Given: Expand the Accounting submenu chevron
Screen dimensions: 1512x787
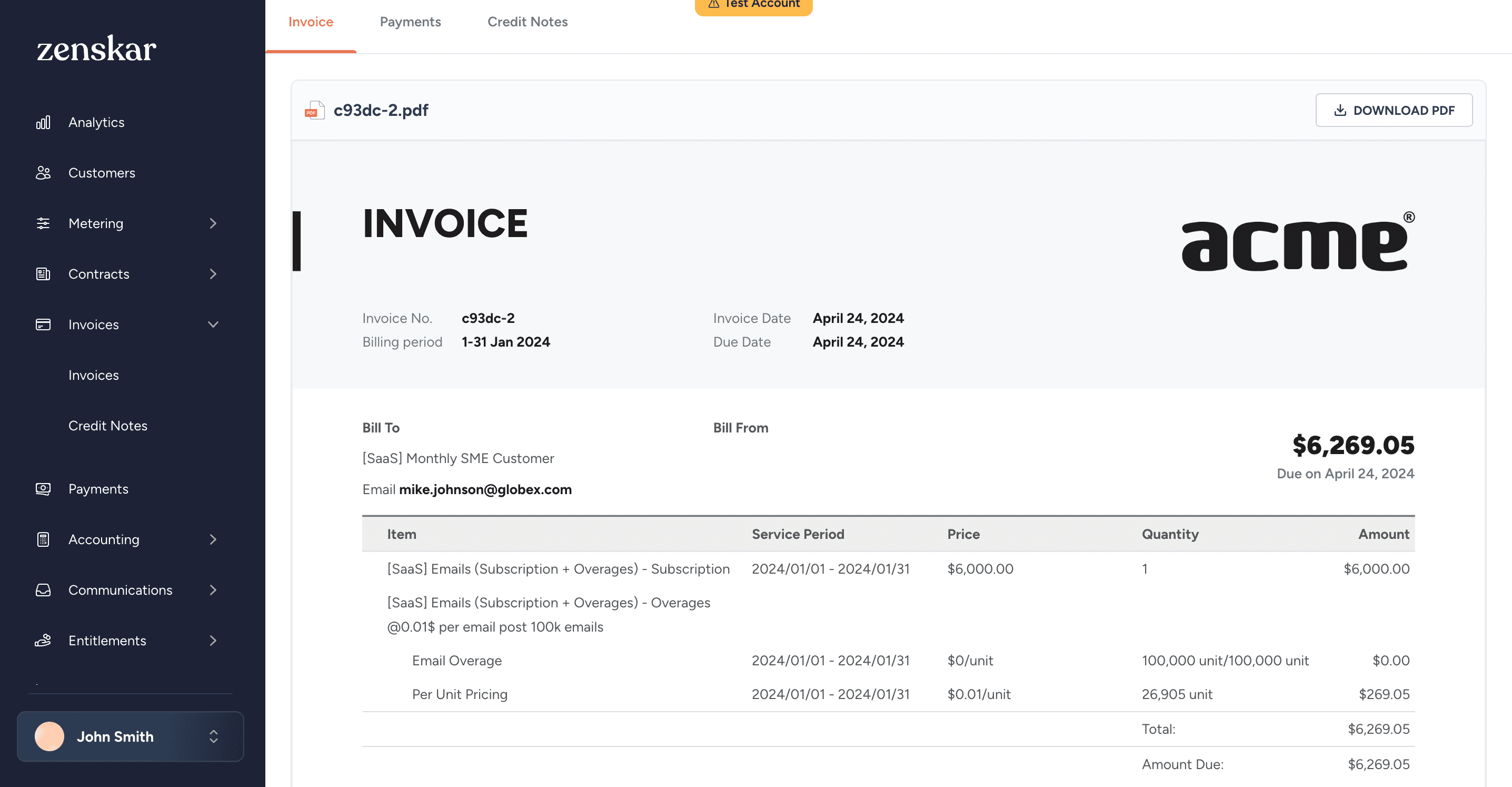Looking at the screenshot, I should click(213, 539).
